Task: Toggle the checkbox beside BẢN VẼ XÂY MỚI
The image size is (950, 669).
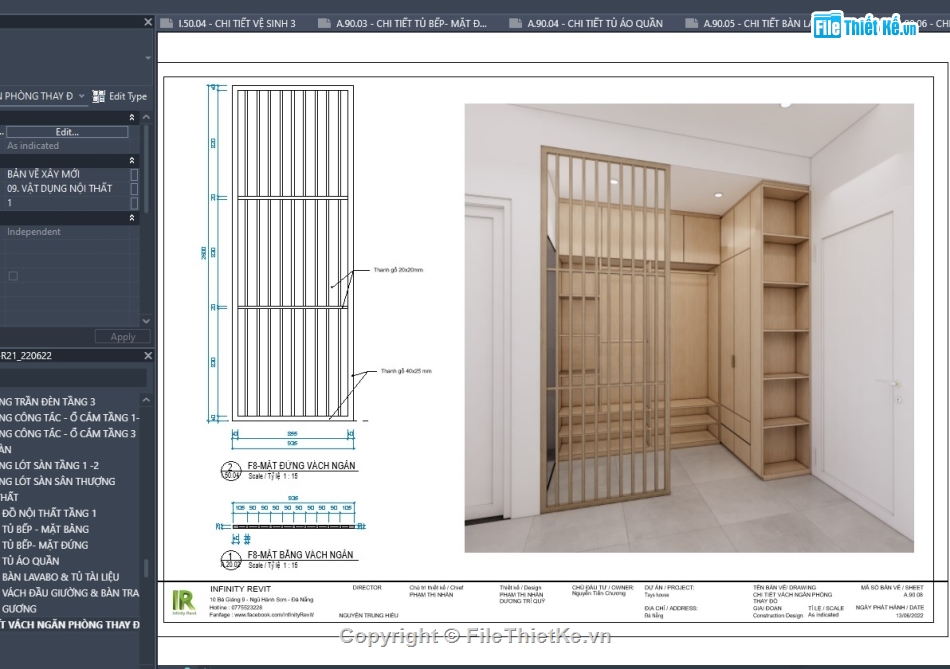Action: [x=134, y=173]
